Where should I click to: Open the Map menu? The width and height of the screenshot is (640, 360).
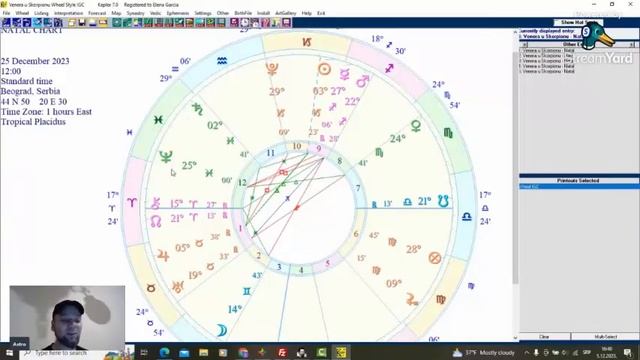(116, 13)
